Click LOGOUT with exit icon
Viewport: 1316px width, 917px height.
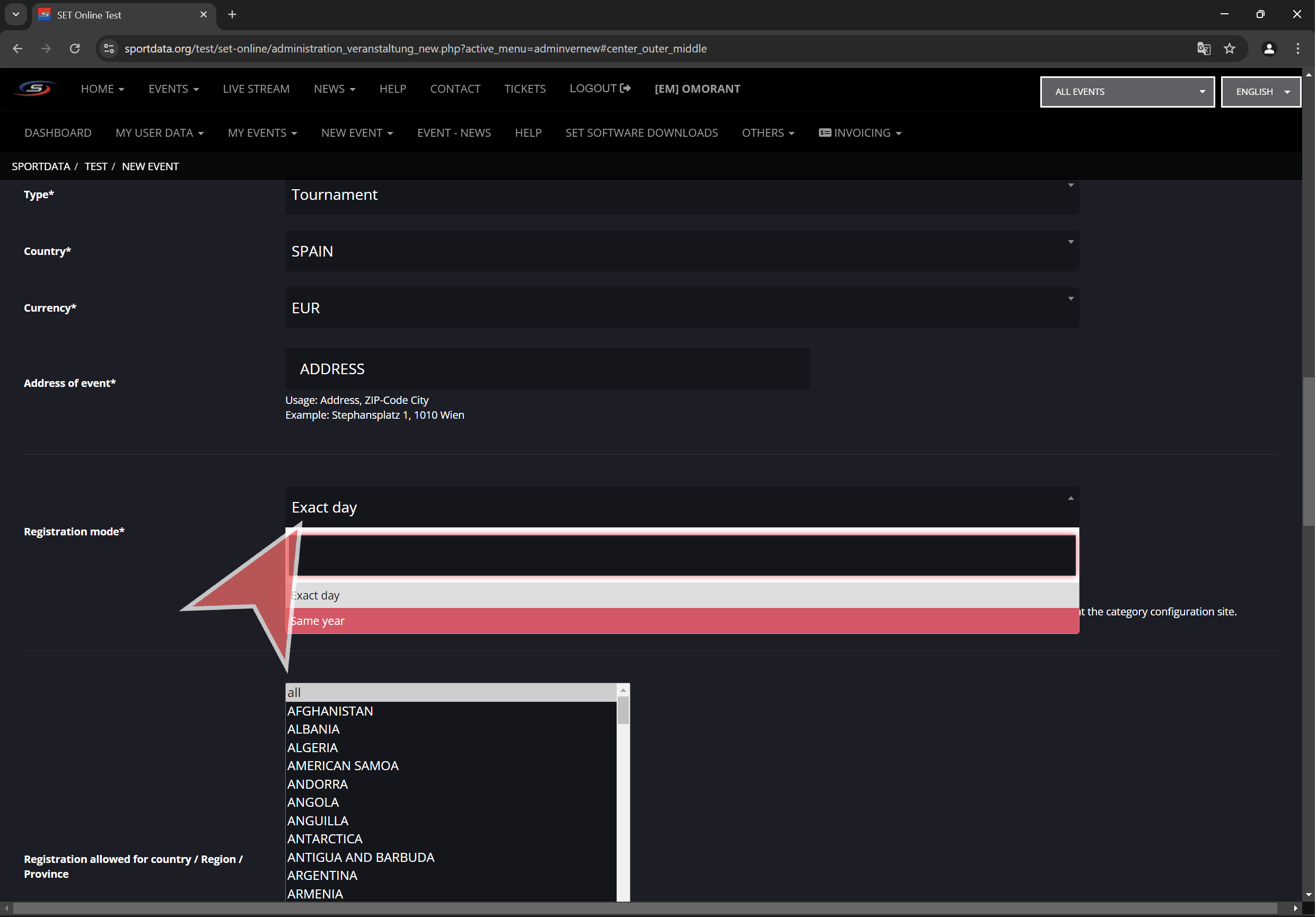600,89
